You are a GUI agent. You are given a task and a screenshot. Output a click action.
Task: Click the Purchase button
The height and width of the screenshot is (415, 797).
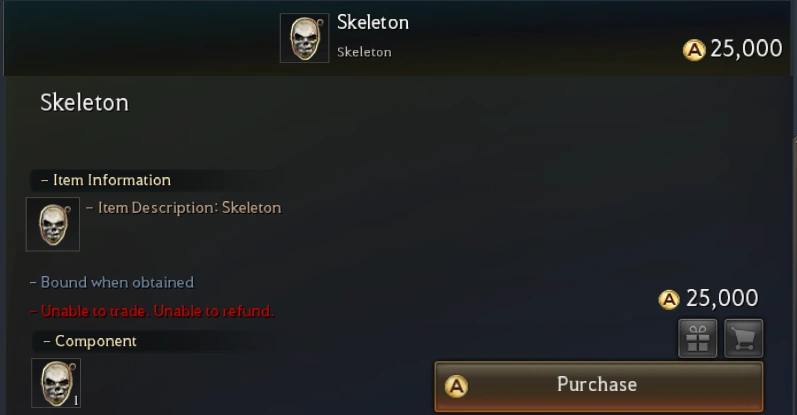click(x=599, y=386)
